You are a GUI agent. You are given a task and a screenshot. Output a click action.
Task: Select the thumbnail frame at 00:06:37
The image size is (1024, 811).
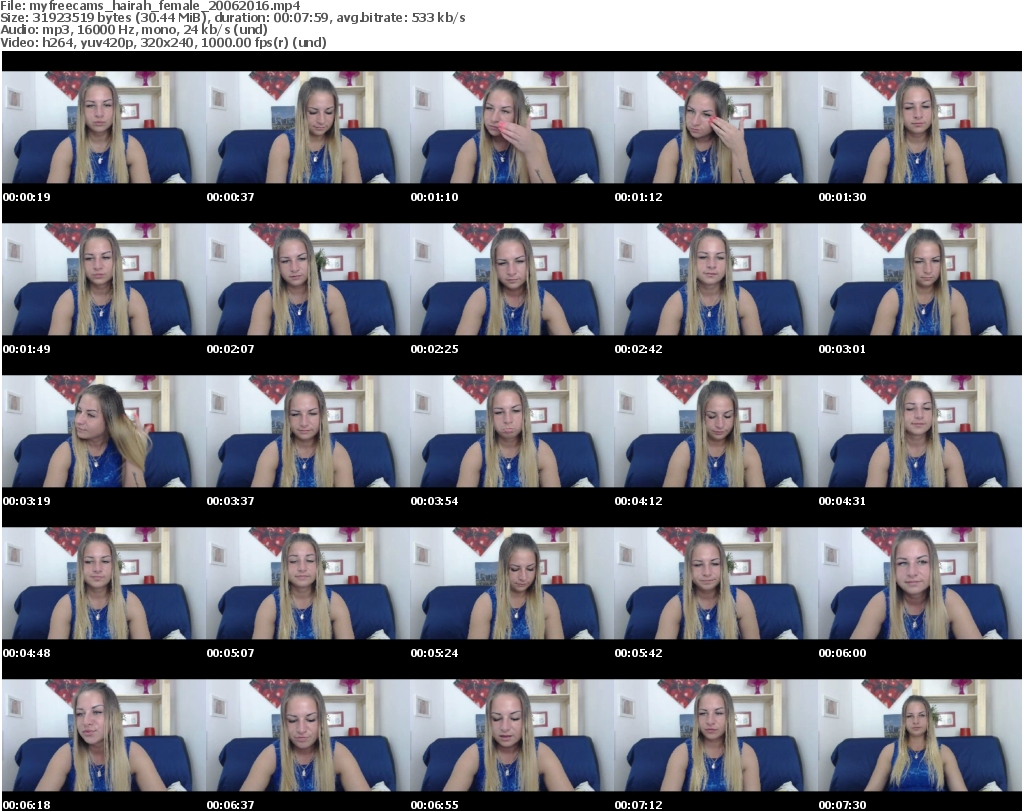click(308, 736)
